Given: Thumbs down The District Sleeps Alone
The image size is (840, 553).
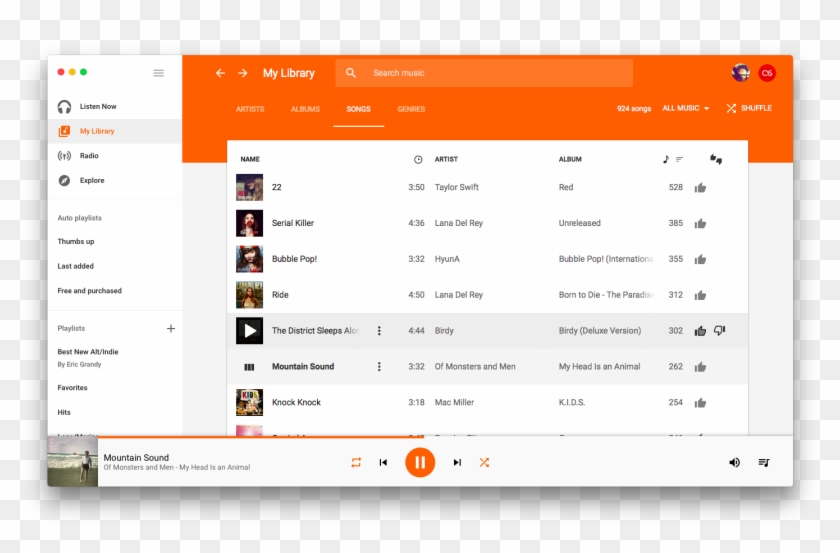Looking at the screenshot, I should 719,331.
